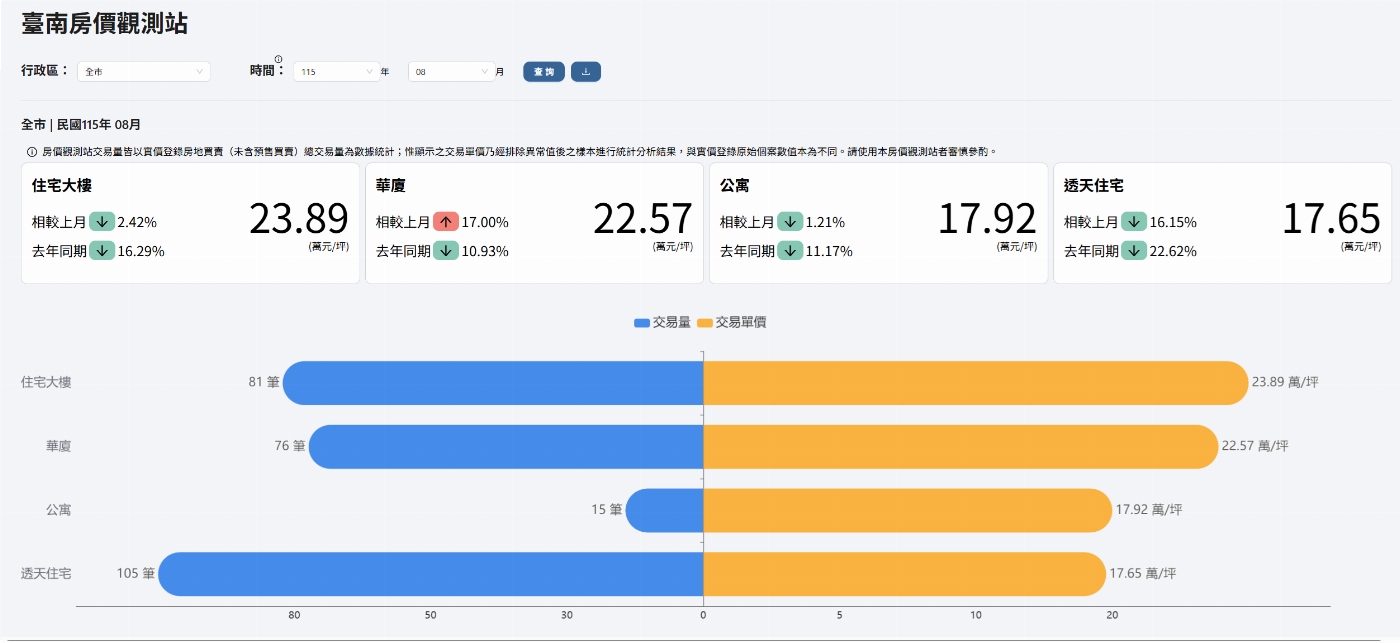Click 華廈 相較上月 red up arrow badge
The height and width of the screenshot is (643, 1400).
click(446, 222)
